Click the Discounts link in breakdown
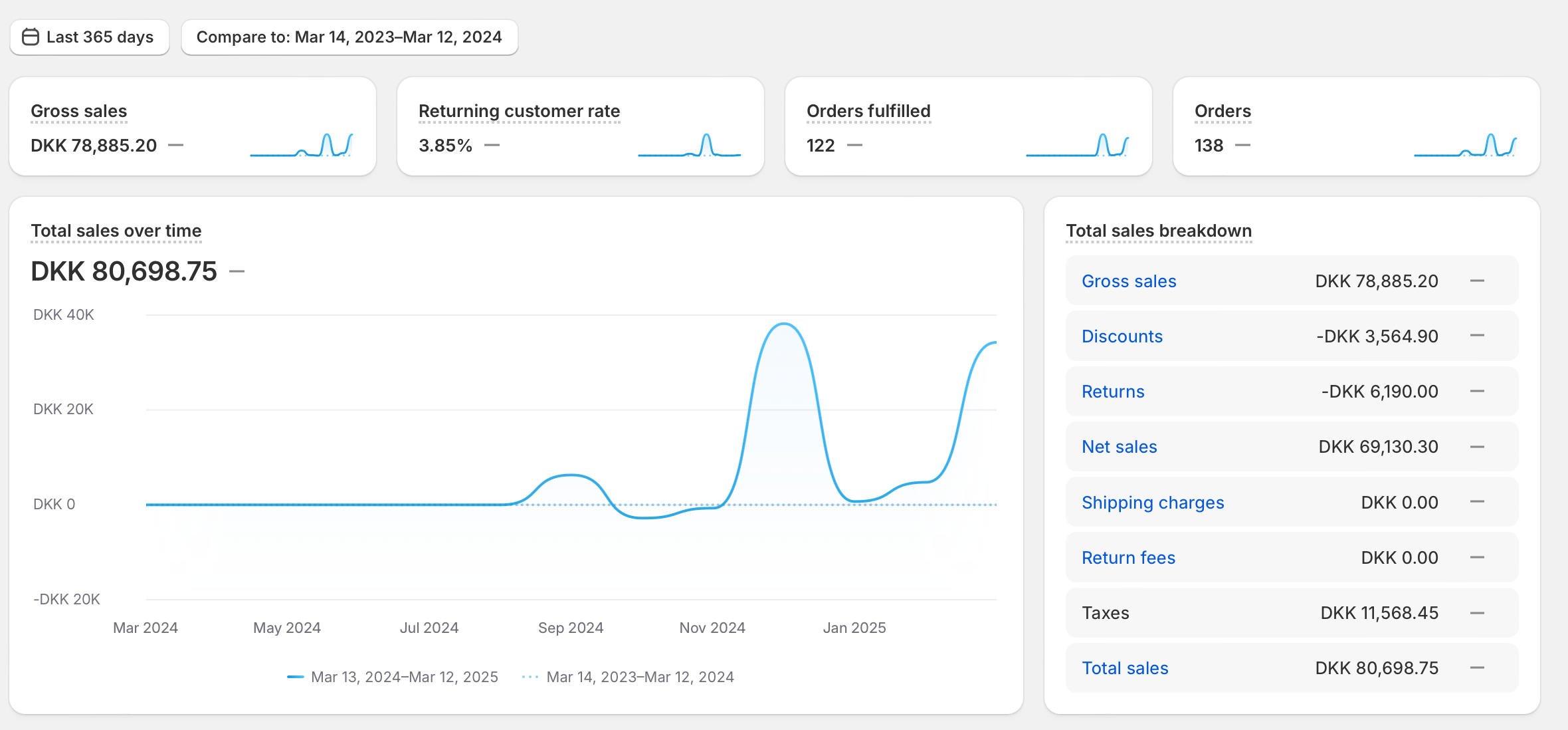1568x730 pixels. [x=1122, y=336]
